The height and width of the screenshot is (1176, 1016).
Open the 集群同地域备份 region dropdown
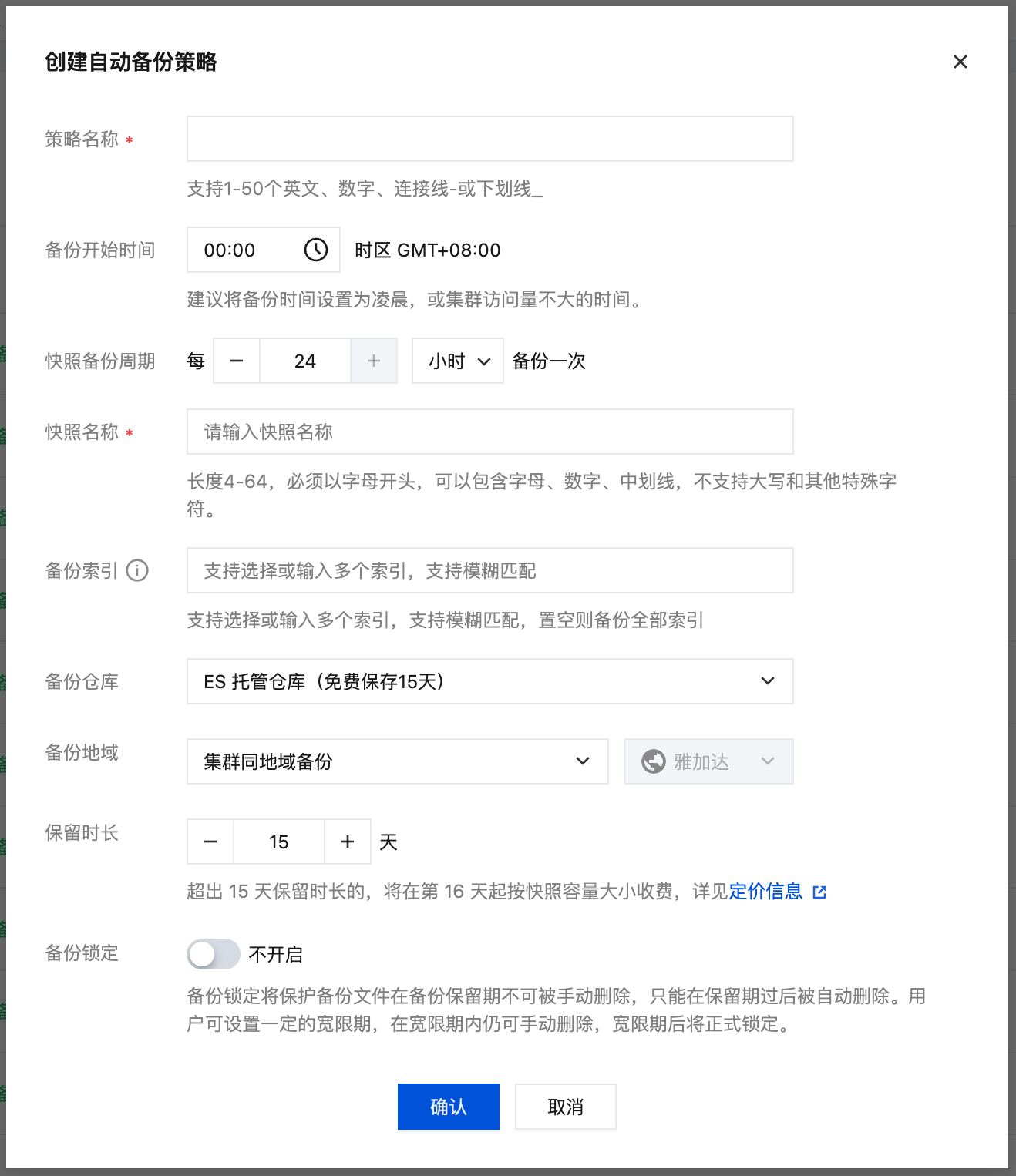pyautogui.click(x=398, y=761)
